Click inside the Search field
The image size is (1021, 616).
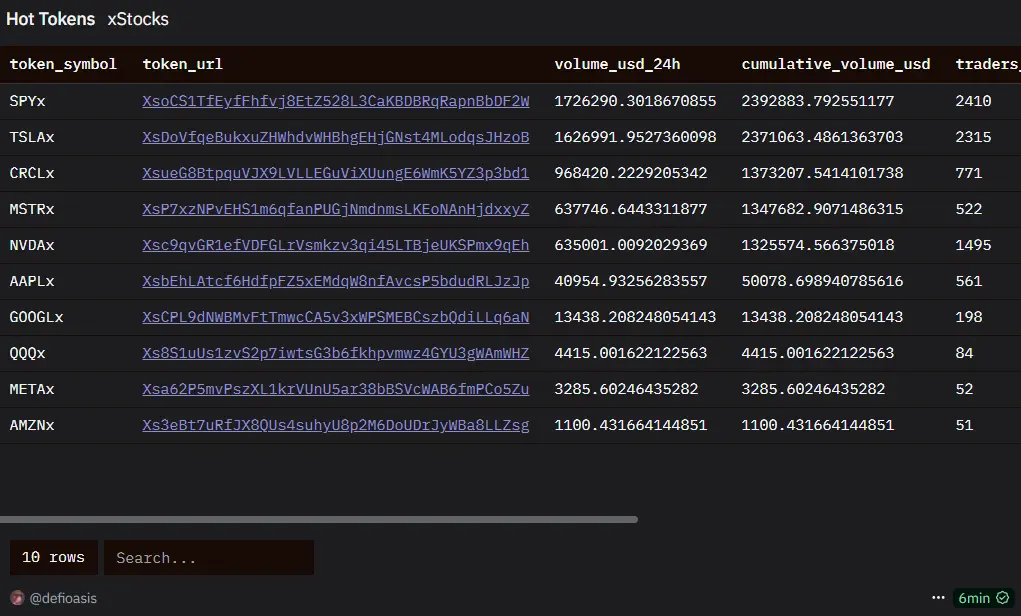208,557
